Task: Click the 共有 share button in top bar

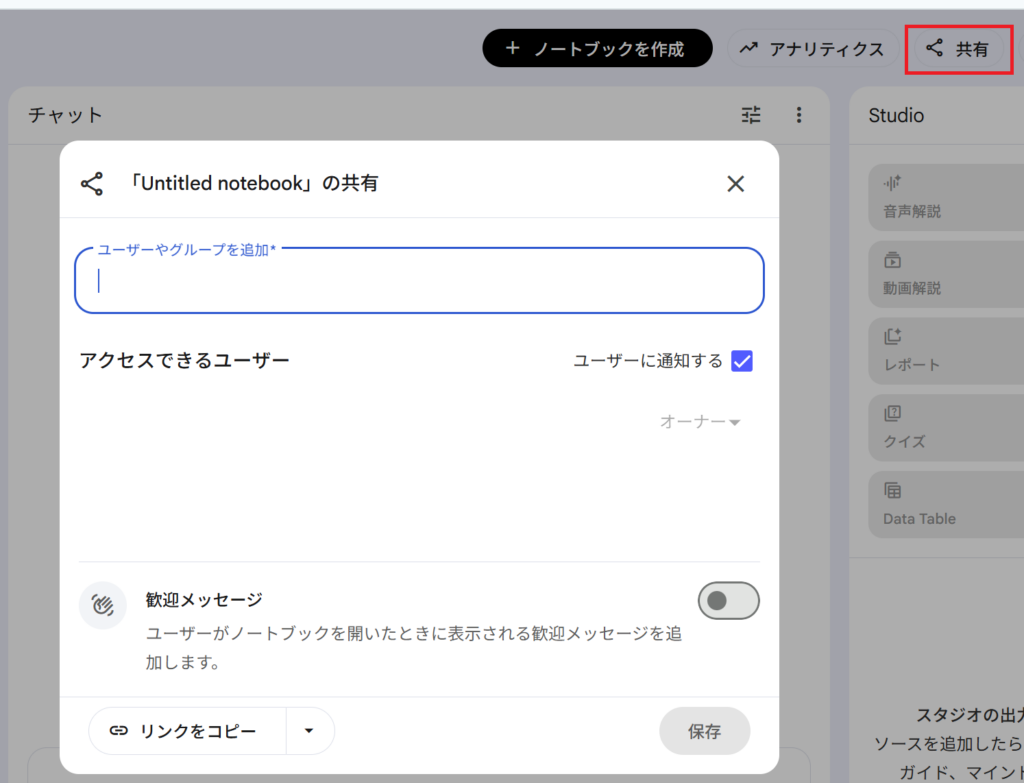Action: coord(958,48)
